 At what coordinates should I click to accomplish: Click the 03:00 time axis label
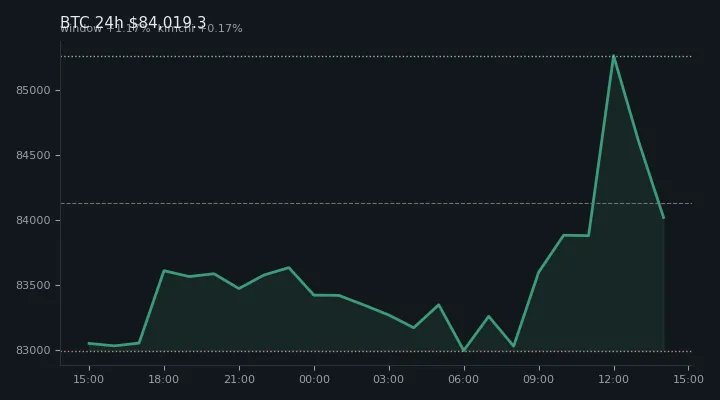pos(388,379)
